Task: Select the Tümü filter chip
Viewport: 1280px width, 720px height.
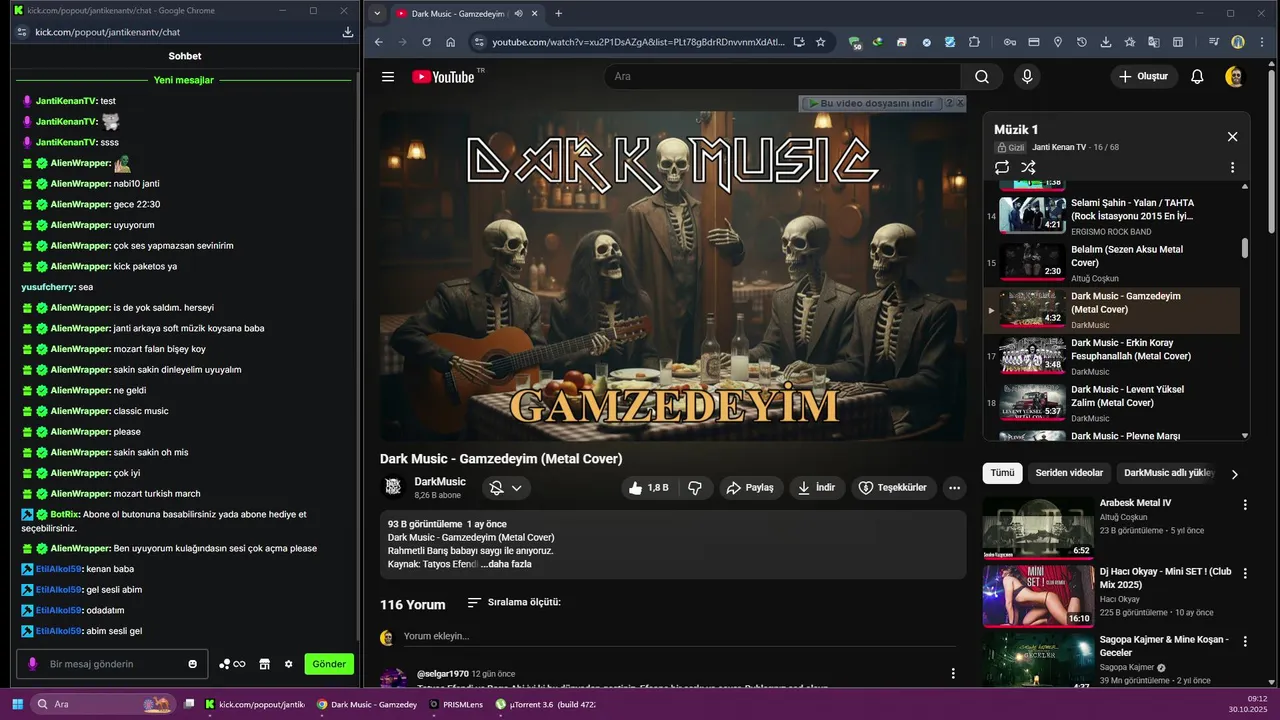Action: (x=1002, y=473)
